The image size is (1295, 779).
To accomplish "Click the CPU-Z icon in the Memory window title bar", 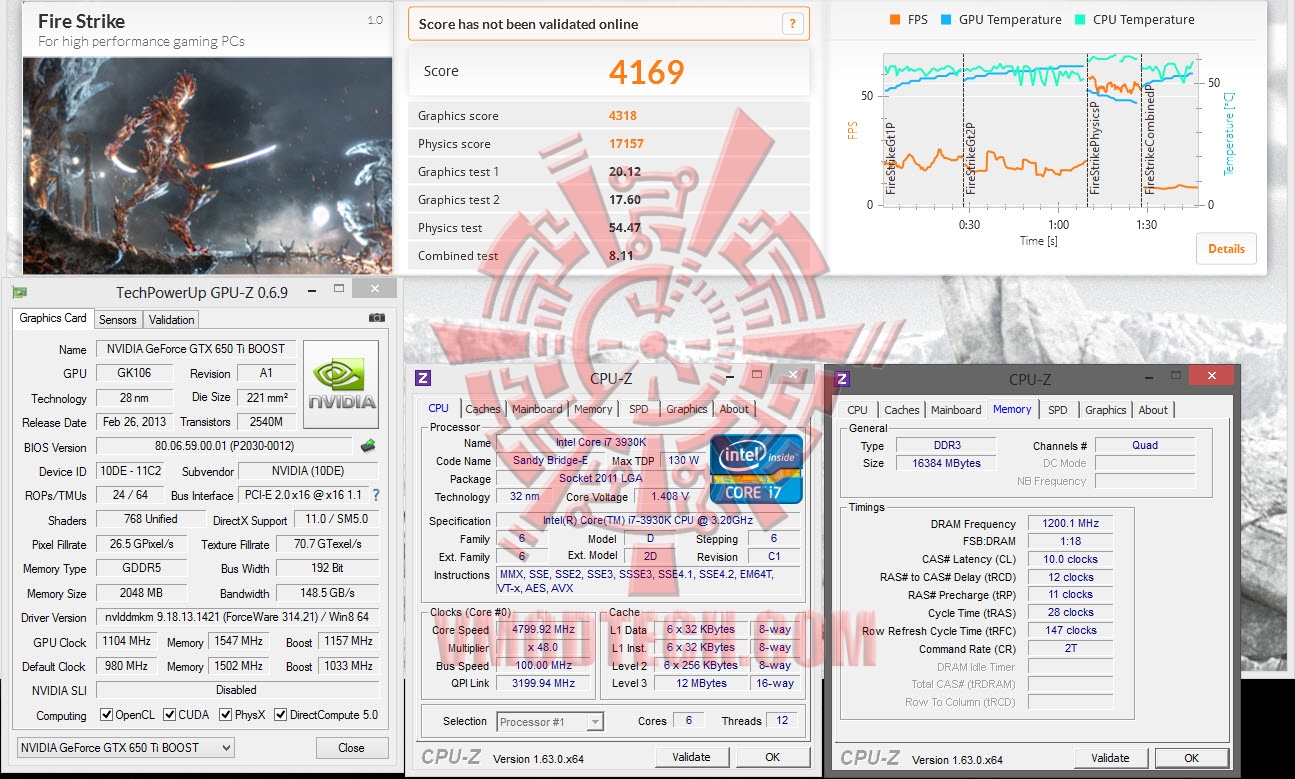I will point(842,379).
